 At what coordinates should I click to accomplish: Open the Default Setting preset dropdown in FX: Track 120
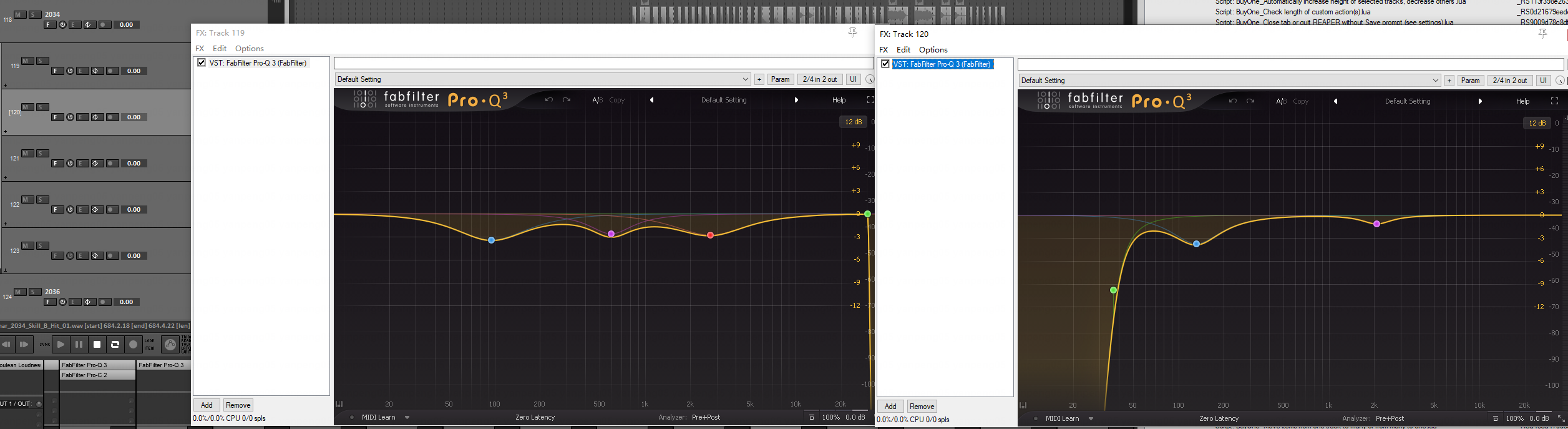click(1230, 81)
